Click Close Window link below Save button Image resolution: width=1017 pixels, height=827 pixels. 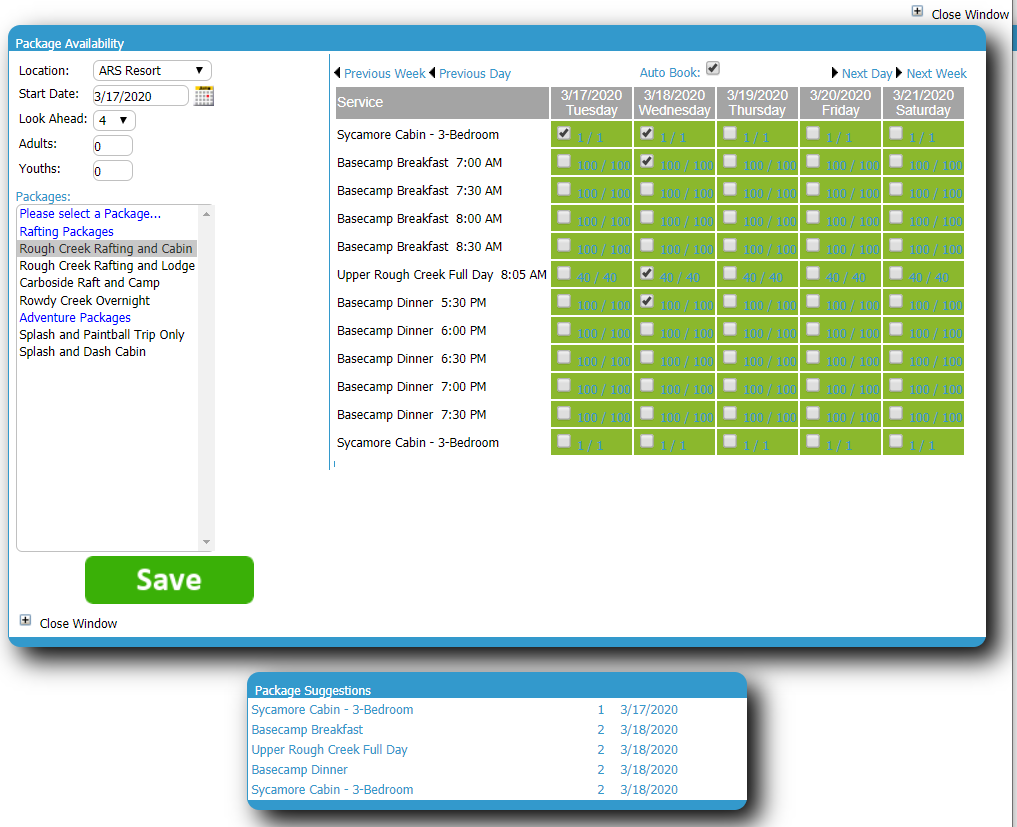coord(78,623)
